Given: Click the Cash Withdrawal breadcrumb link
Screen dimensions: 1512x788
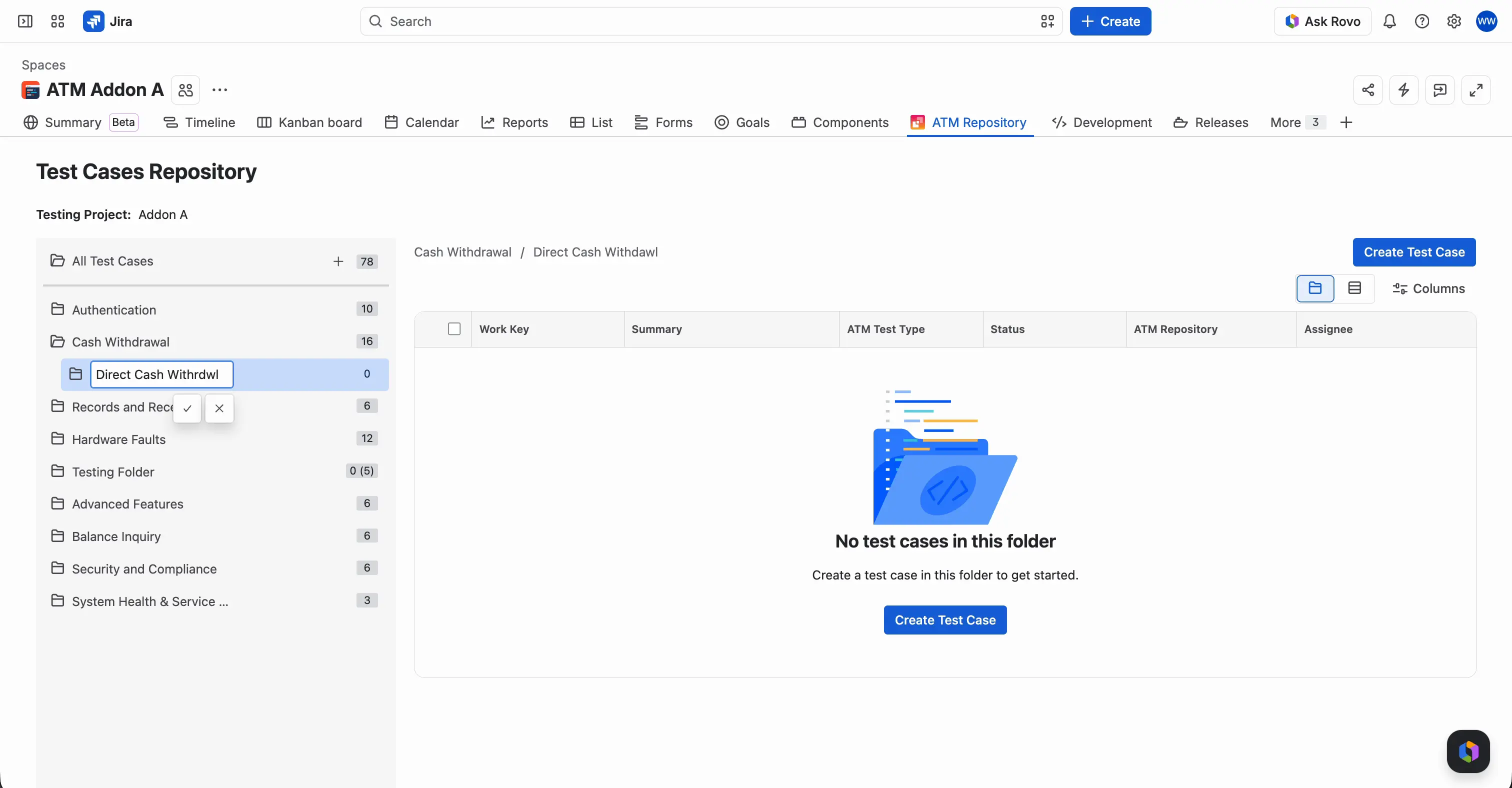Looking at the screenshot, I should pos(462,252).
